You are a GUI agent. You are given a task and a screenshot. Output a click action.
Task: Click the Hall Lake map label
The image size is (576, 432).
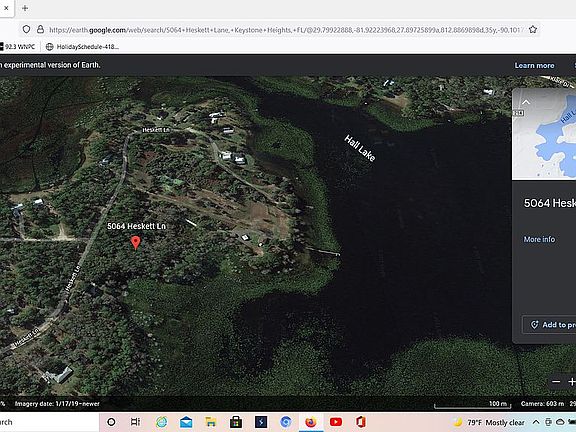coord(360,148)
